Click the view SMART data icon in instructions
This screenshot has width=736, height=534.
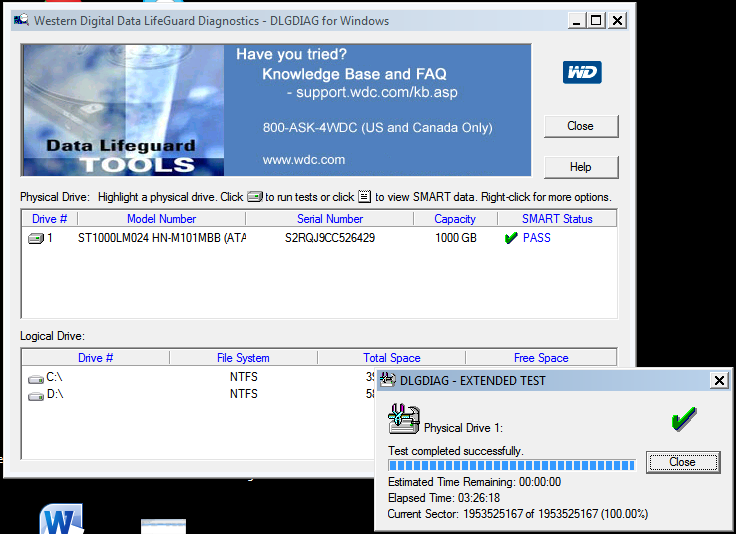(x=364, y=196)
